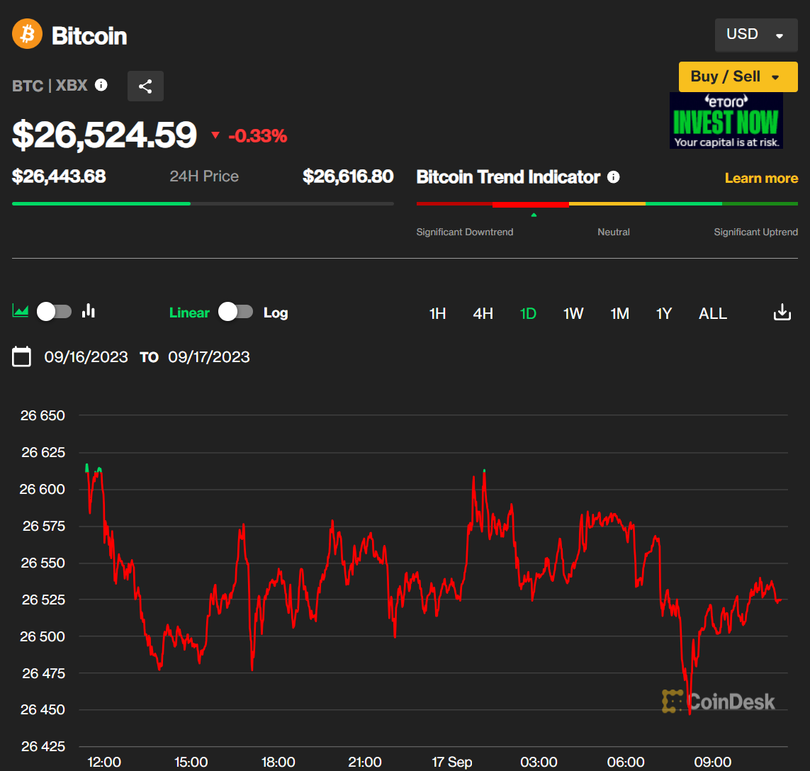Toggle the Linear/Log scale switch
Image resolution: width=810 pixels, height=771 pixels.
coord(236,312)
